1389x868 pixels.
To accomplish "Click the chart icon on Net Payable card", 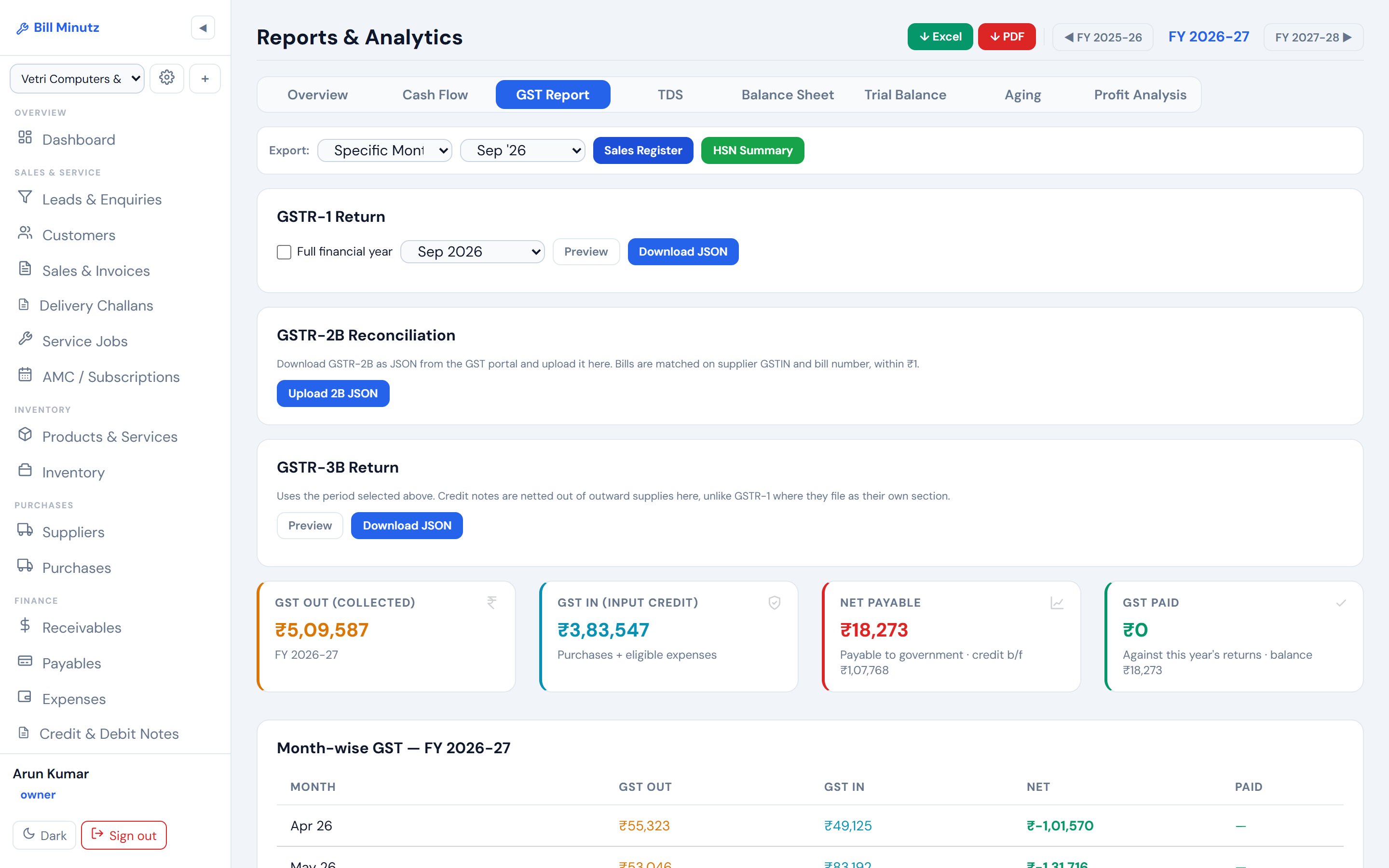I will click(x=1057, y=602).
